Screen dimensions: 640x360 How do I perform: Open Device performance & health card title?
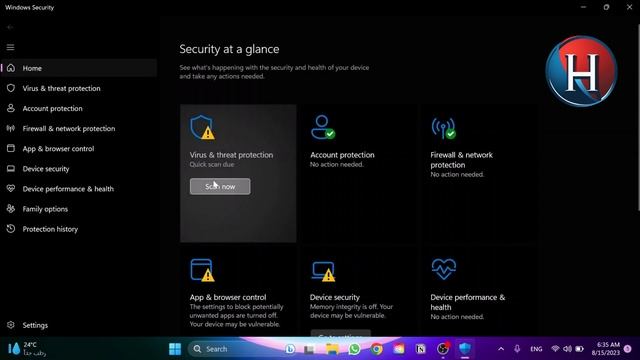[468, 302]
